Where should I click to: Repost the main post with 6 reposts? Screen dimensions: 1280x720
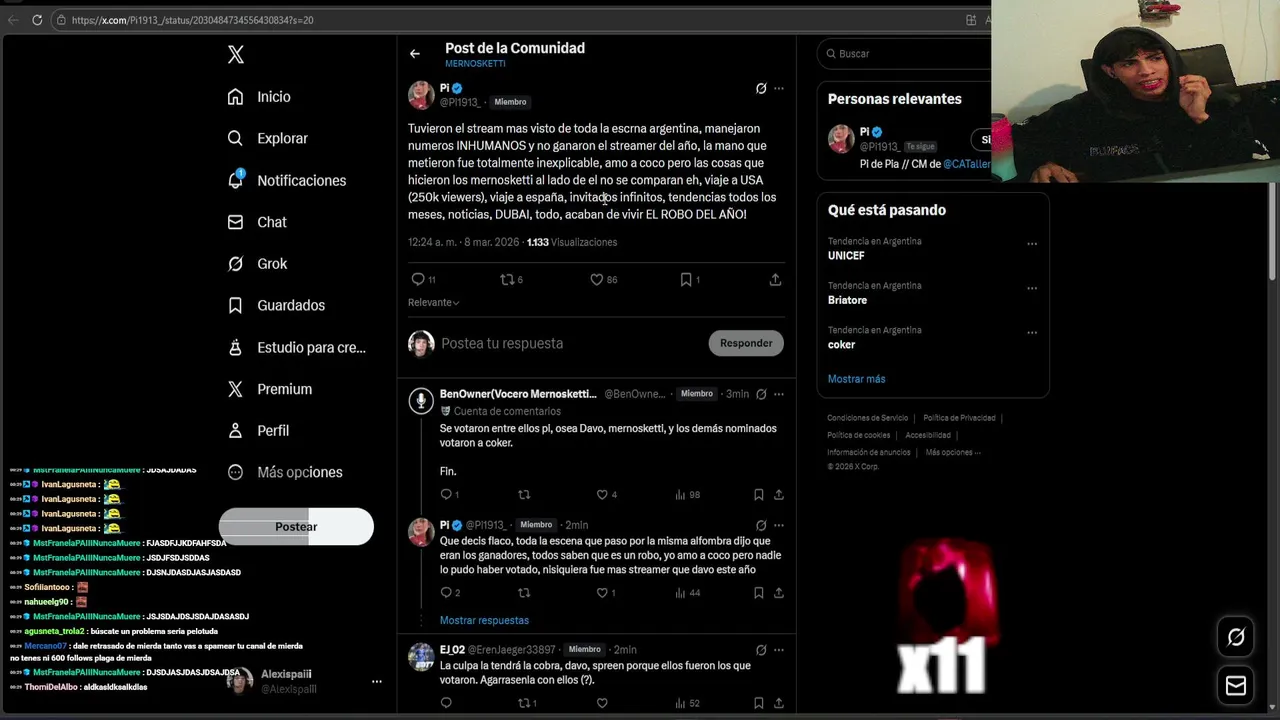click(507, 280)
